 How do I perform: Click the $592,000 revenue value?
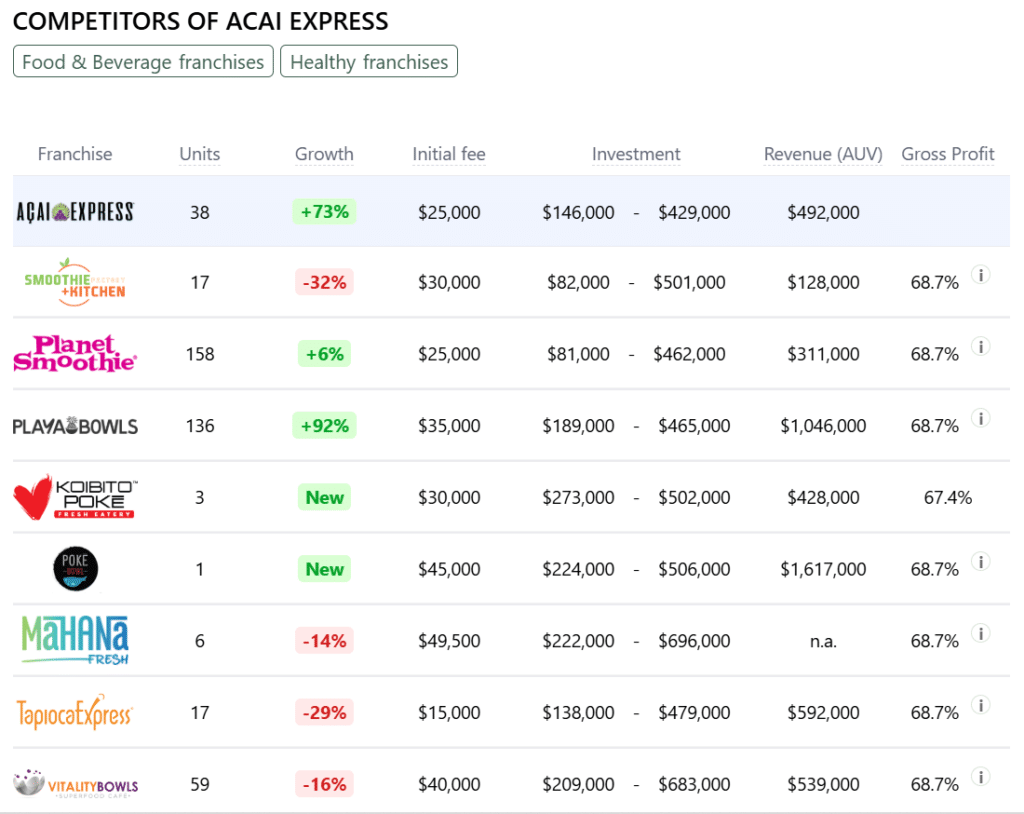tap(823, 713)
